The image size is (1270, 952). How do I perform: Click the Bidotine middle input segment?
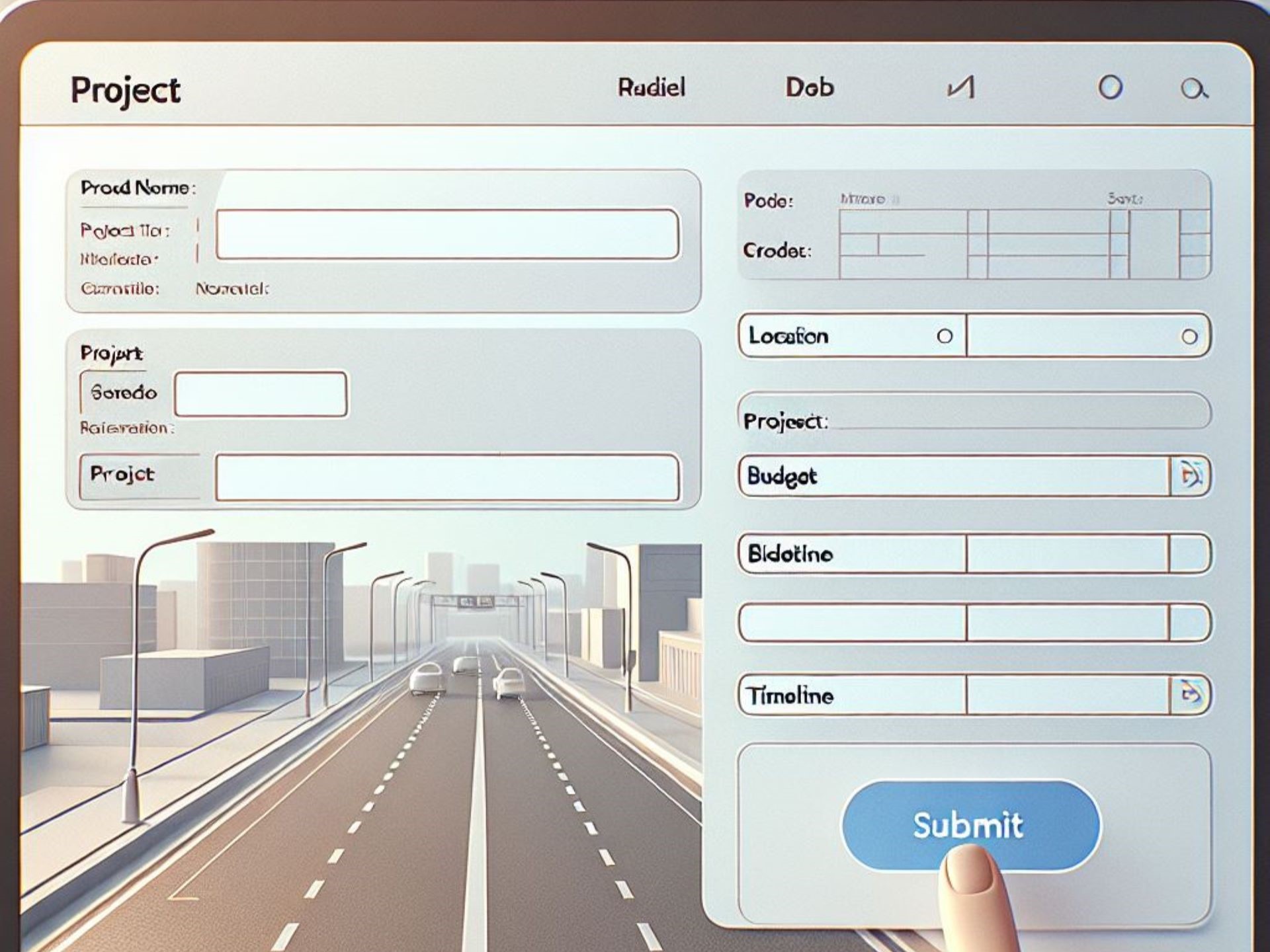(x=1067, y=554)
